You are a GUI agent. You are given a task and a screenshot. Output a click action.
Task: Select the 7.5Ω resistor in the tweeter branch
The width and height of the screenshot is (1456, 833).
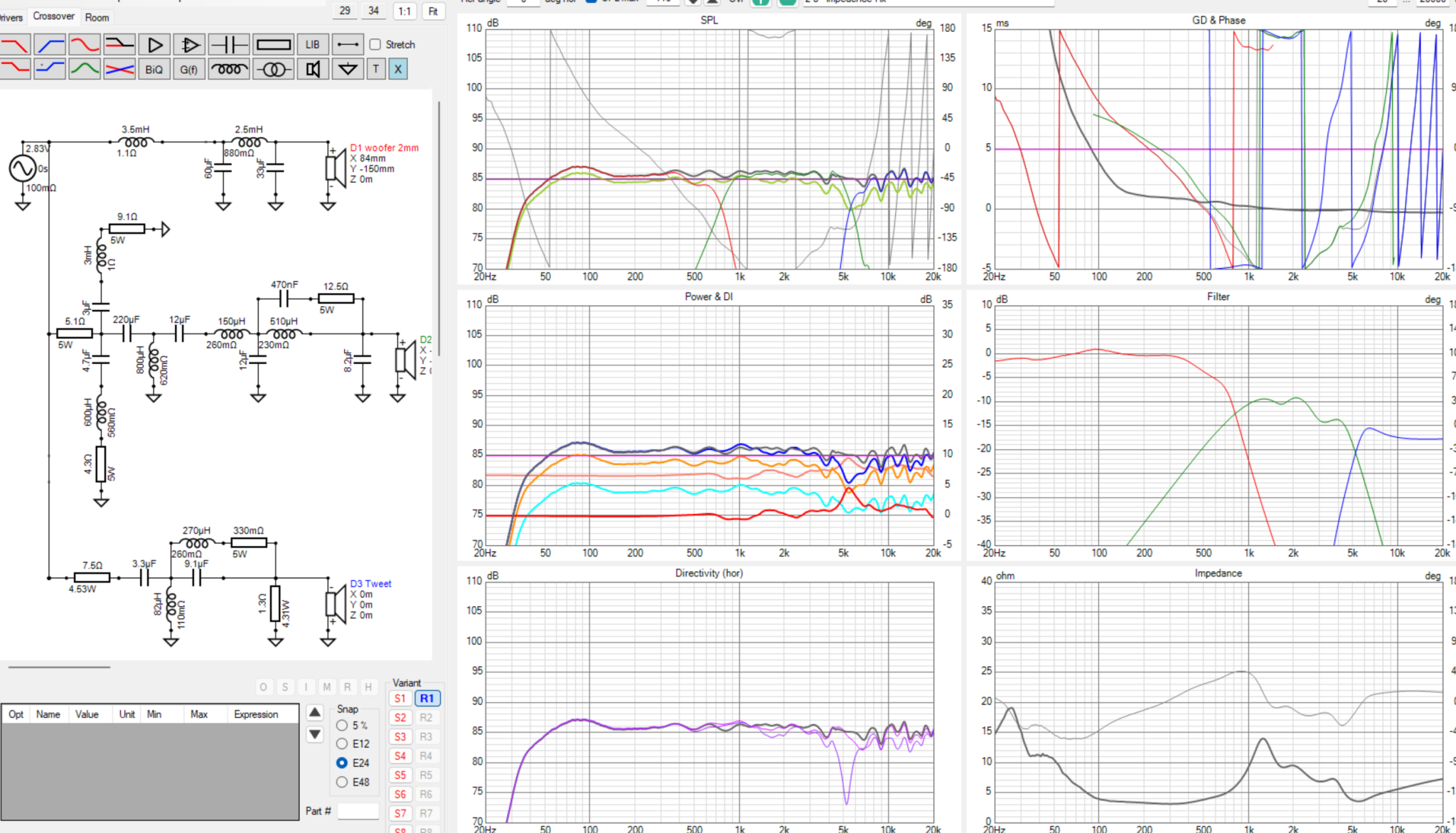[x=92, y=577]
